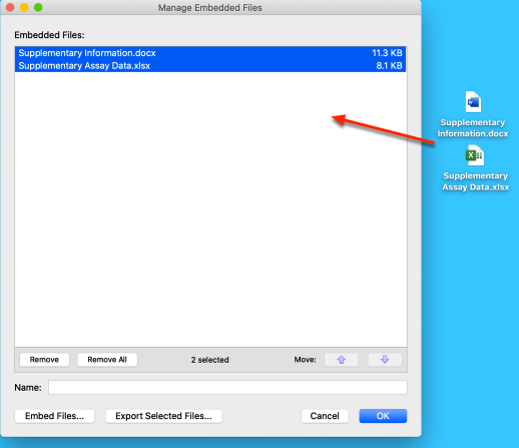Select Supplementary Assay Data.xlsx in the list
The image size is (519, 448).
click(210, 66)
